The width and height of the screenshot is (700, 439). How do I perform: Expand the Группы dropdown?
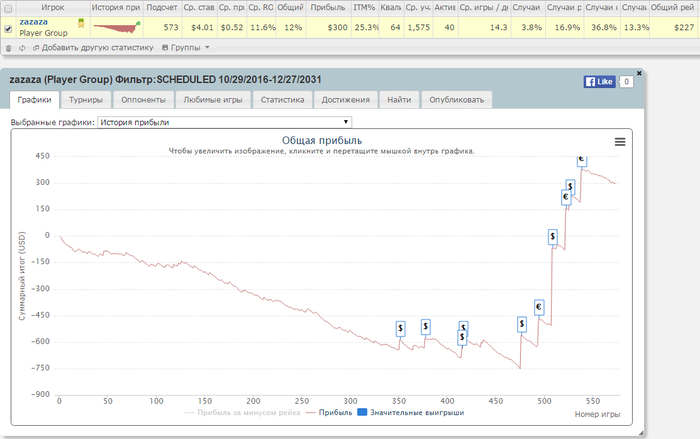point(185,47)
